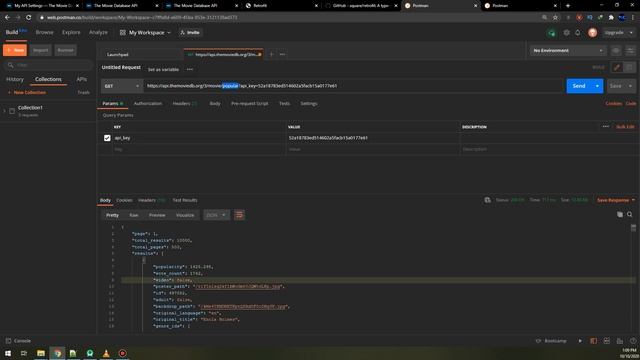The width and height of the screenshot is (640, 360).
Task: Expand the Collection1 tree item
Action: pyautogui.click(x=4, y=111)
